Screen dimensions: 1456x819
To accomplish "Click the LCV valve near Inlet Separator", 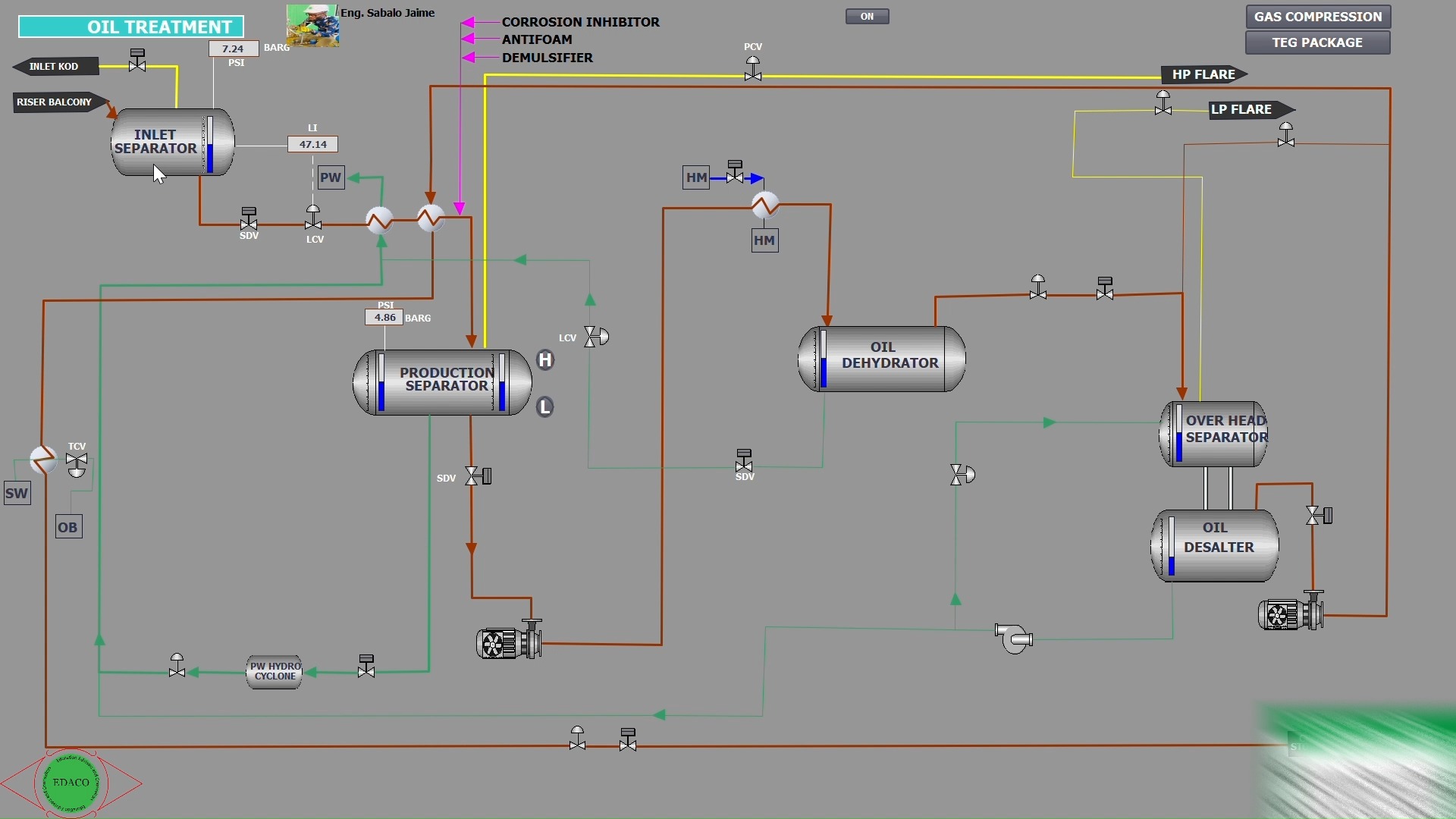I will (313, 218).
